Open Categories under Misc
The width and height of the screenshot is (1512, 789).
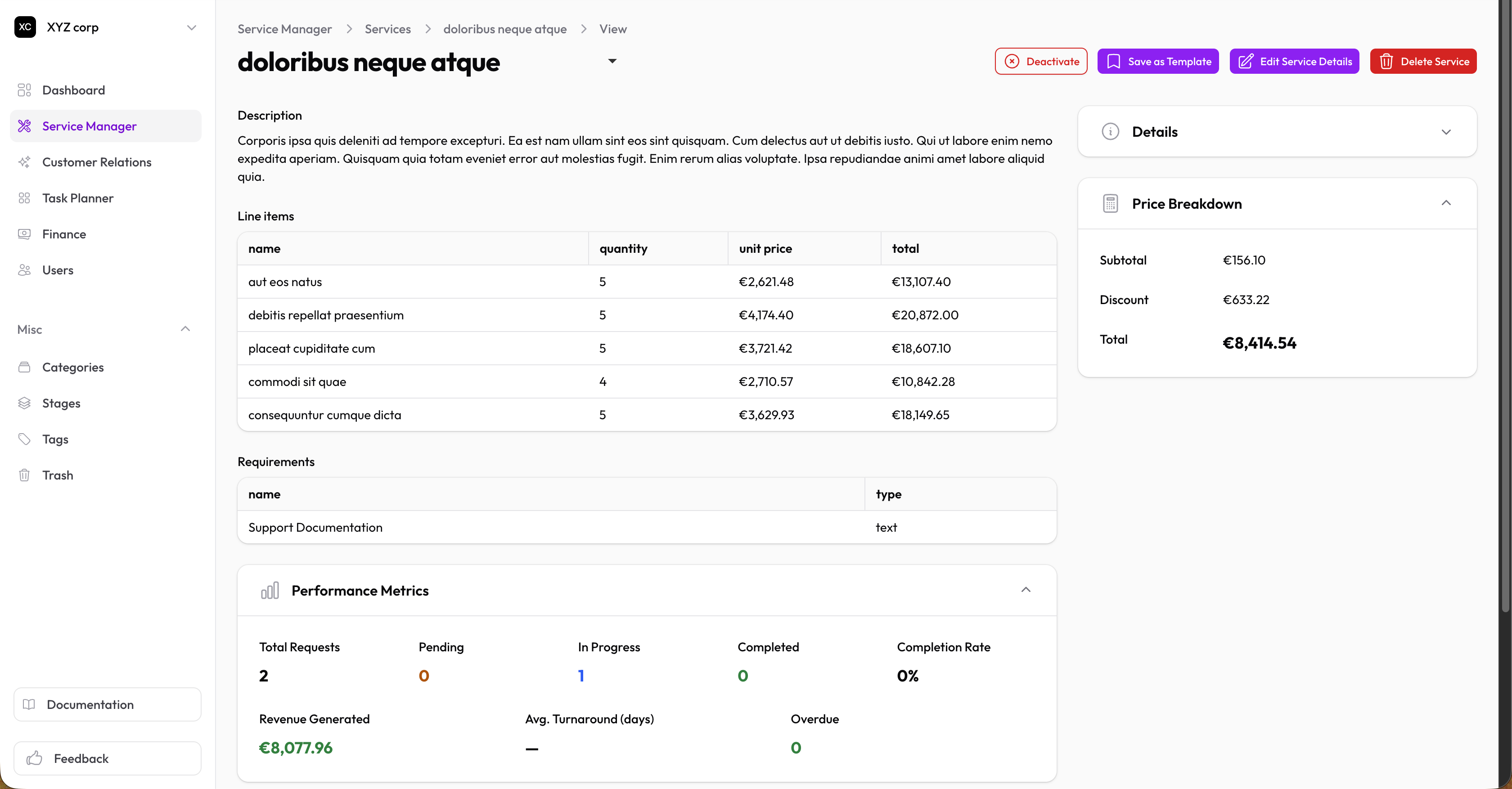(106, 367)
